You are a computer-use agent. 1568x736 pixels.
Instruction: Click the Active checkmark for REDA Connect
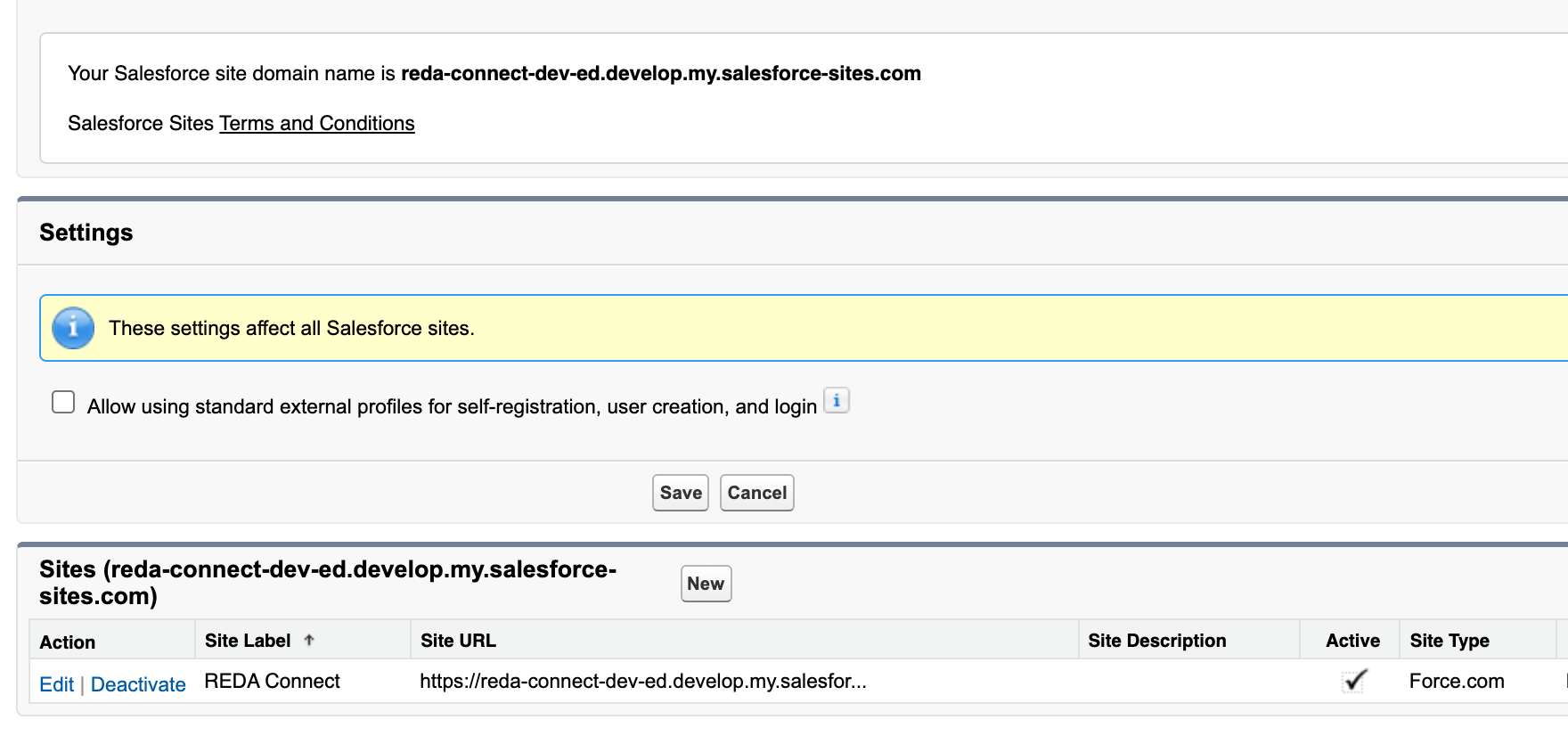tap(1354, 681)
